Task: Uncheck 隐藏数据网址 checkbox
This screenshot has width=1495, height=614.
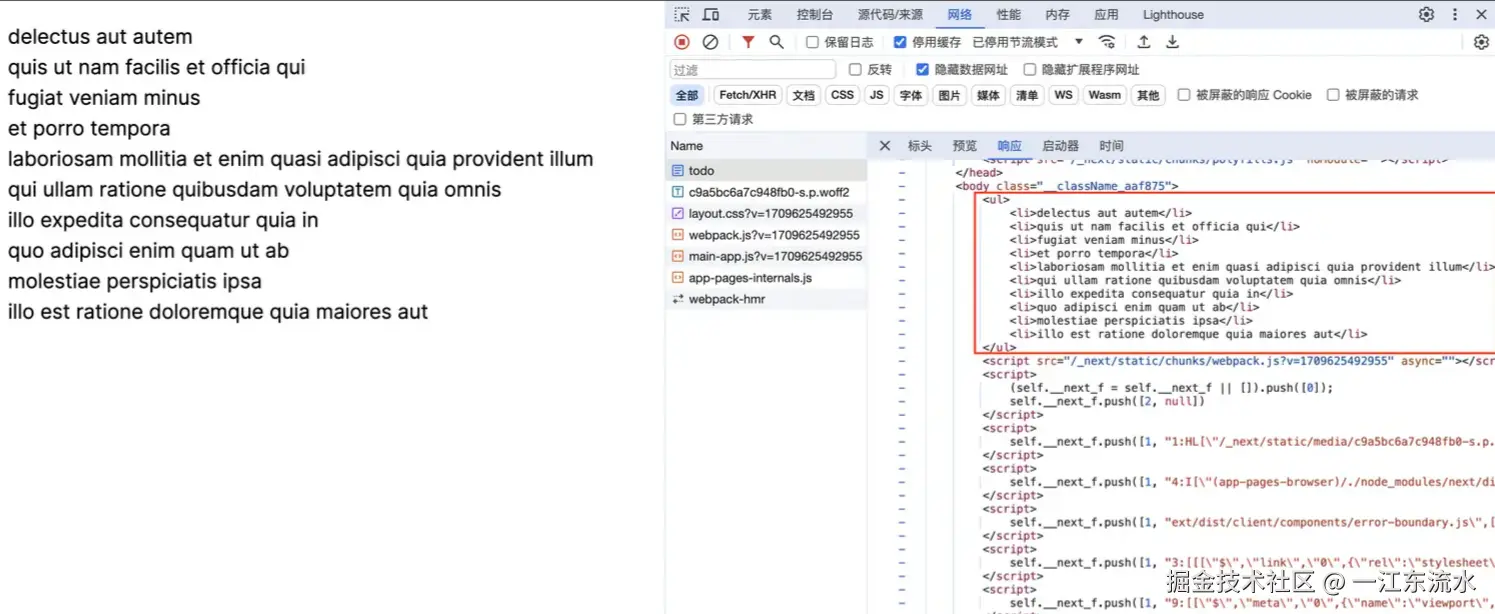Action: (x=922, y=70)
